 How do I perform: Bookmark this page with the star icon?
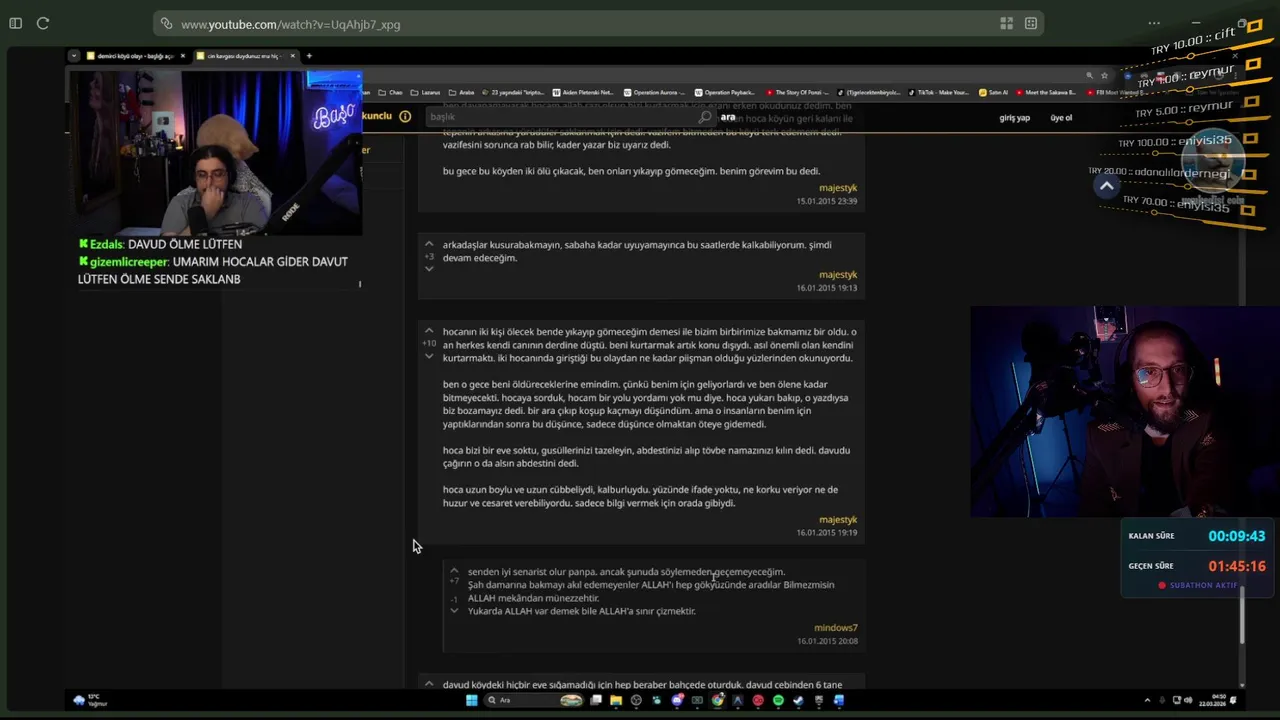1104,75
